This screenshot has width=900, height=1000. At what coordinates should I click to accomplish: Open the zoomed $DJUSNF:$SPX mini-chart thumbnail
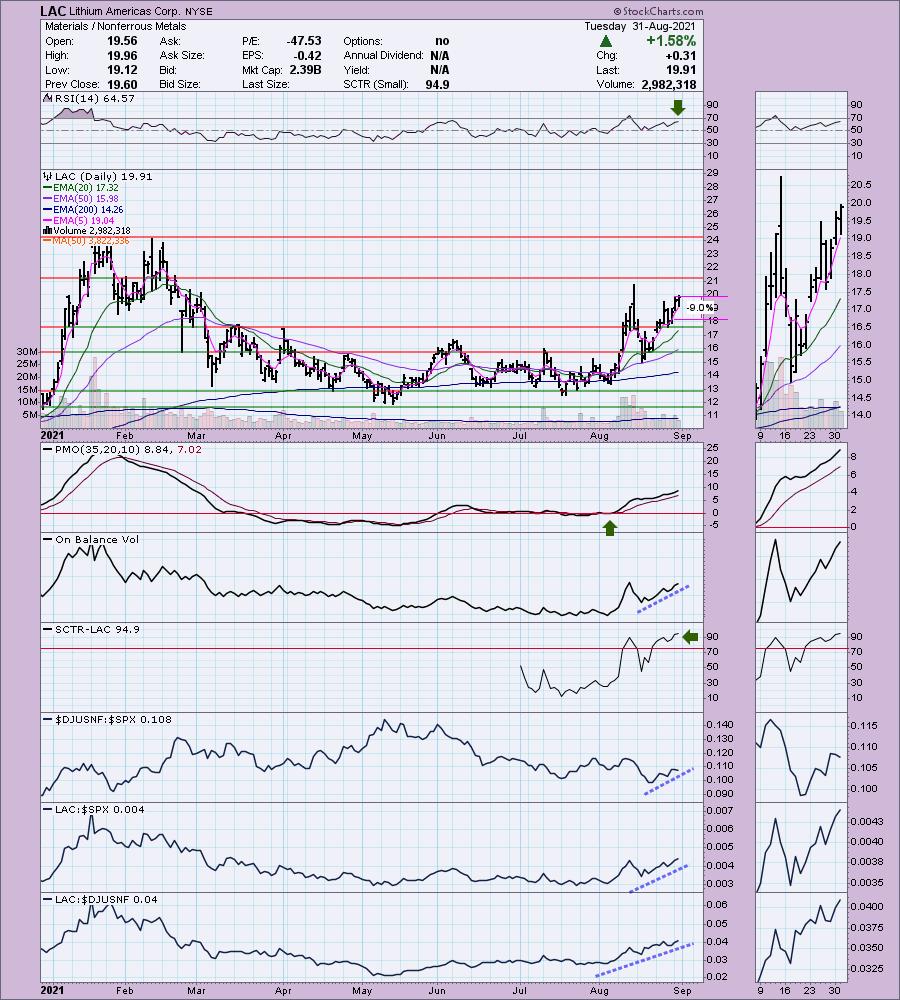(801, 758)
